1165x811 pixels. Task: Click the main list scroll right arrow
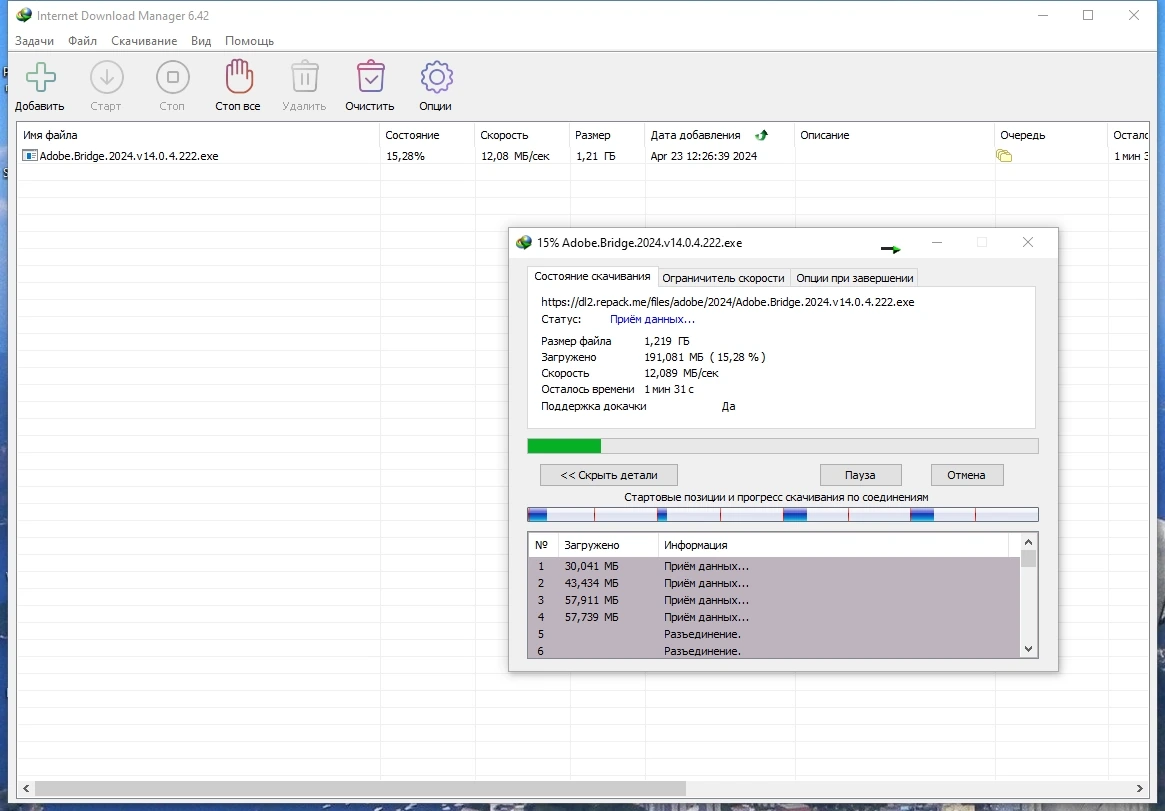(1140, 788)
